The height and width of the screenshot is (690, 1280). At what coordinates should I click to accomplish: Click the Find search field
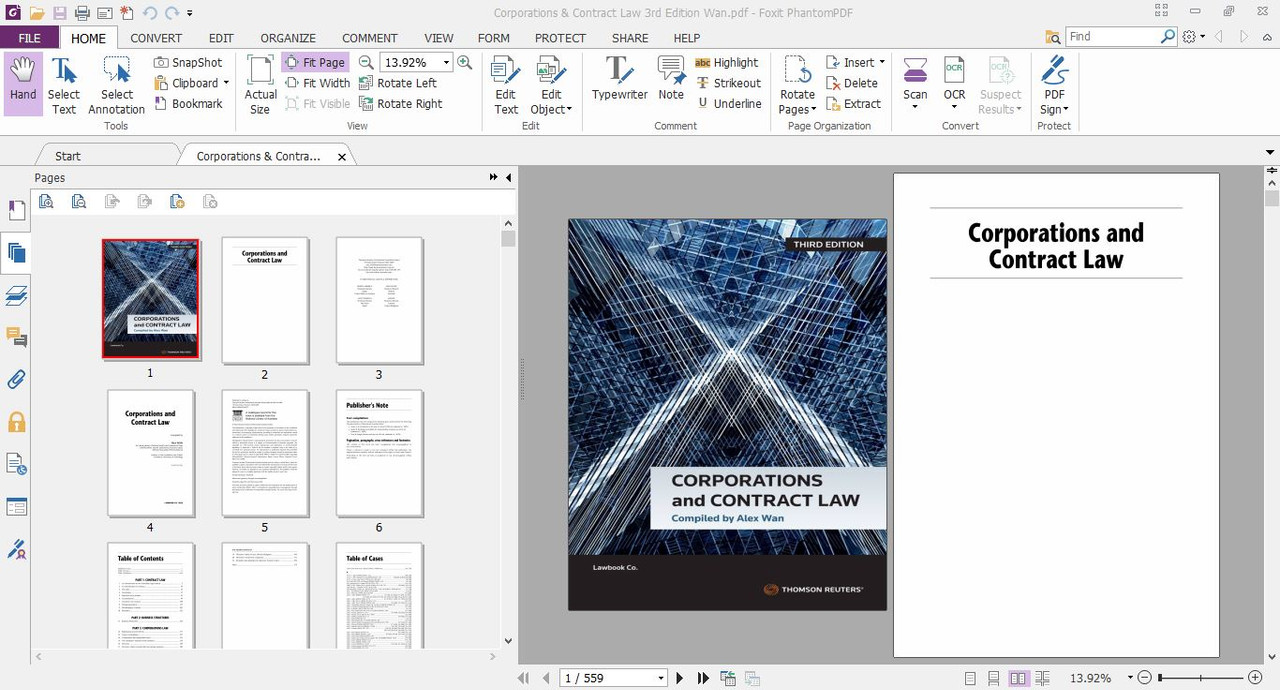pyautogui.click(x=1112, y=37)
